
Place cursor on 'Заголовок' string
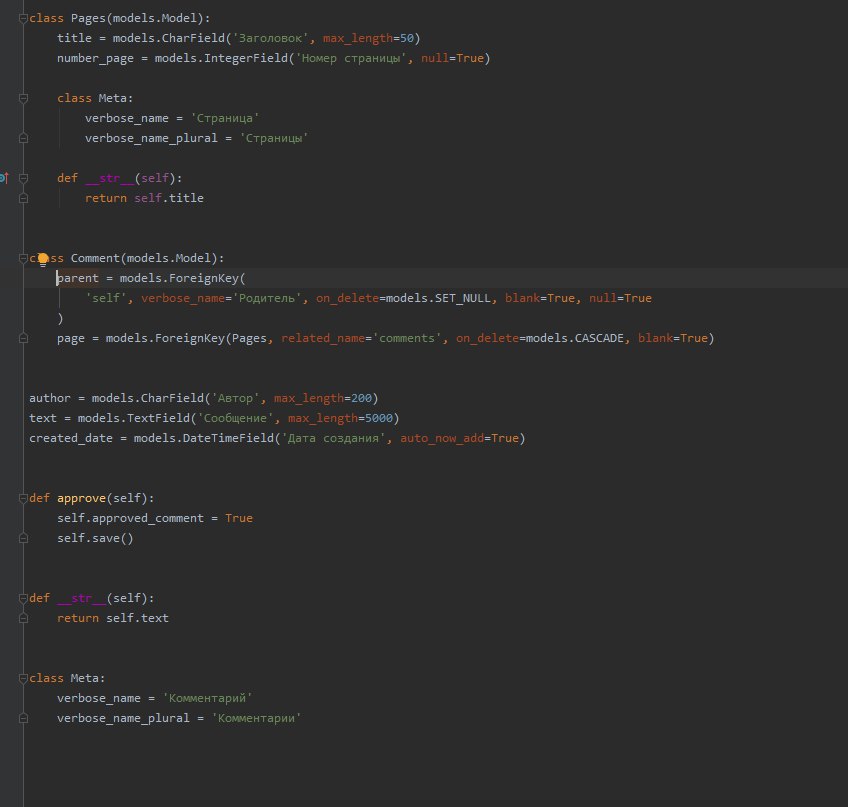coord(270,38)
